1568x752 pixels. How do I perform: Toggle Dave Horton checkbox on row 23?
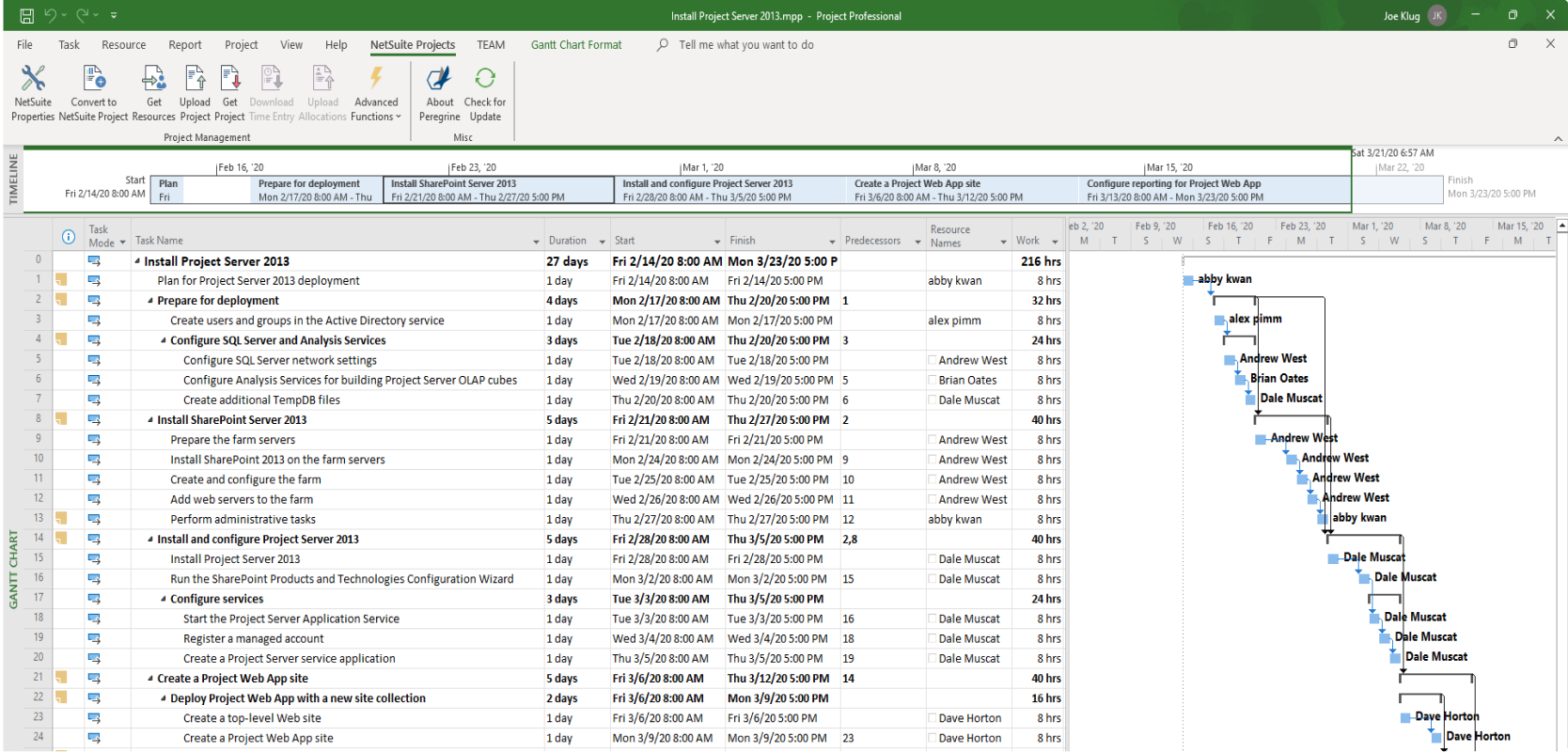coord(932,718)
